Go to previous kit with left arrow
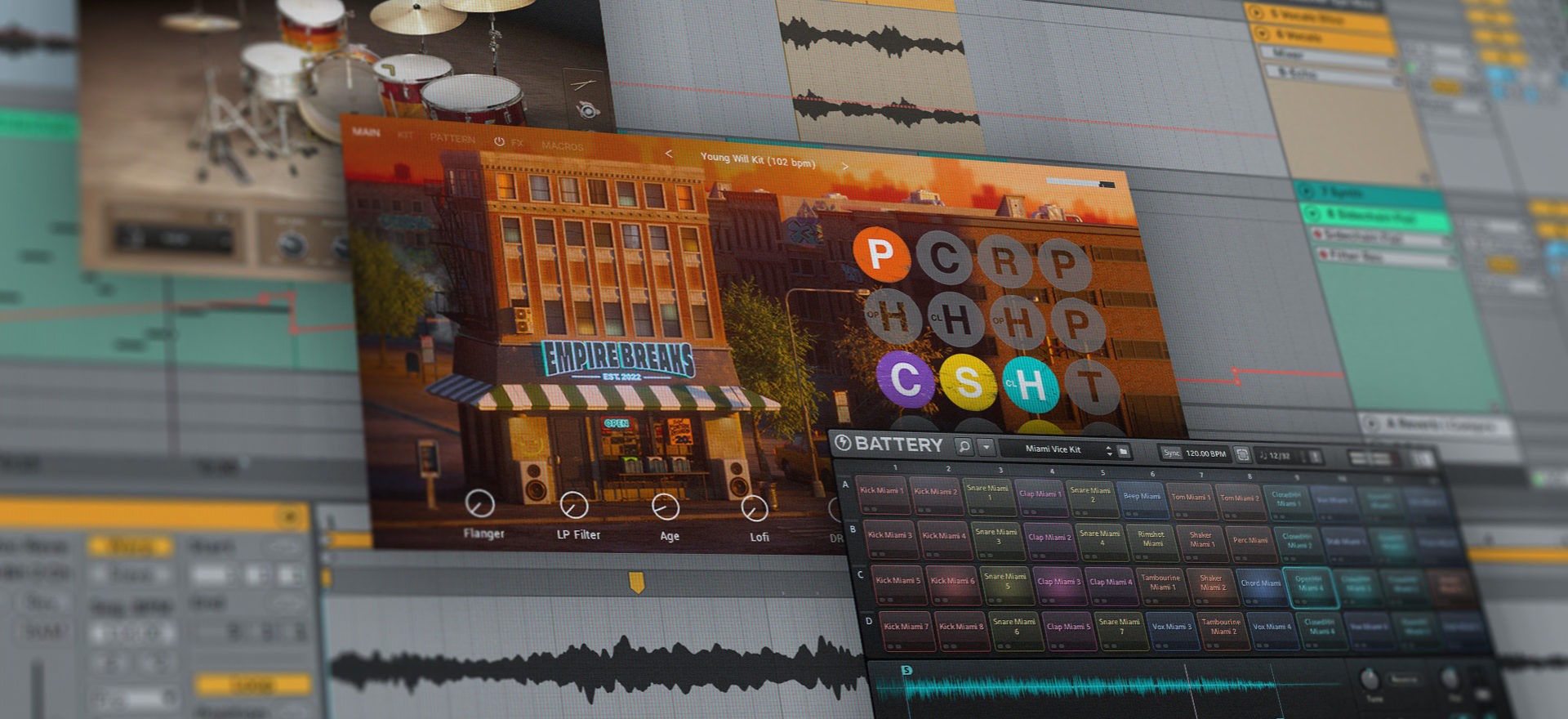The height and width of the screenshot is (719, 1568). point(668,154)
